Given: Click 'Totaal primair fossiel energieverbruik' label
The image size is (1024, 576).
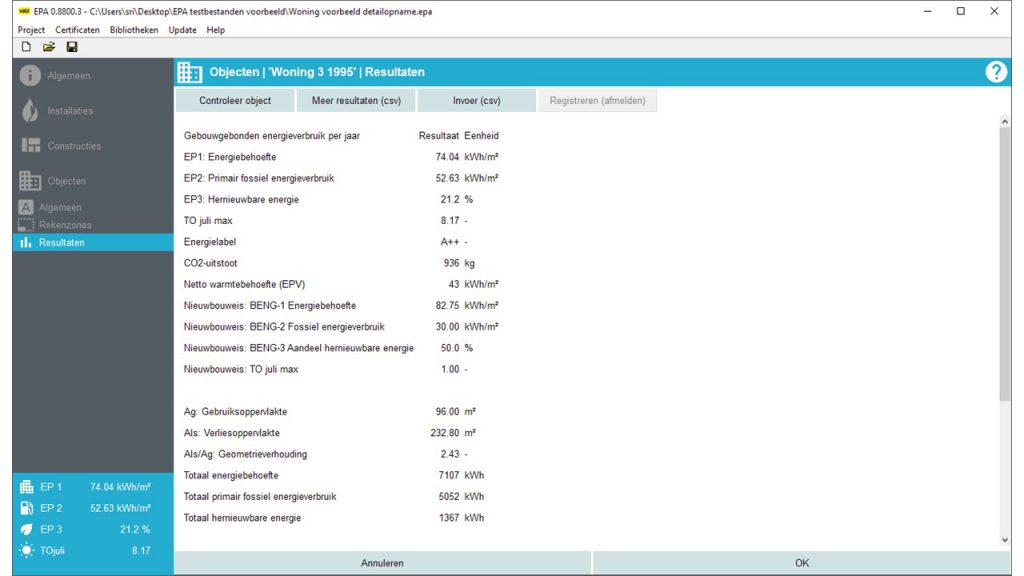Looking at the screenshot, I should 260,496.
